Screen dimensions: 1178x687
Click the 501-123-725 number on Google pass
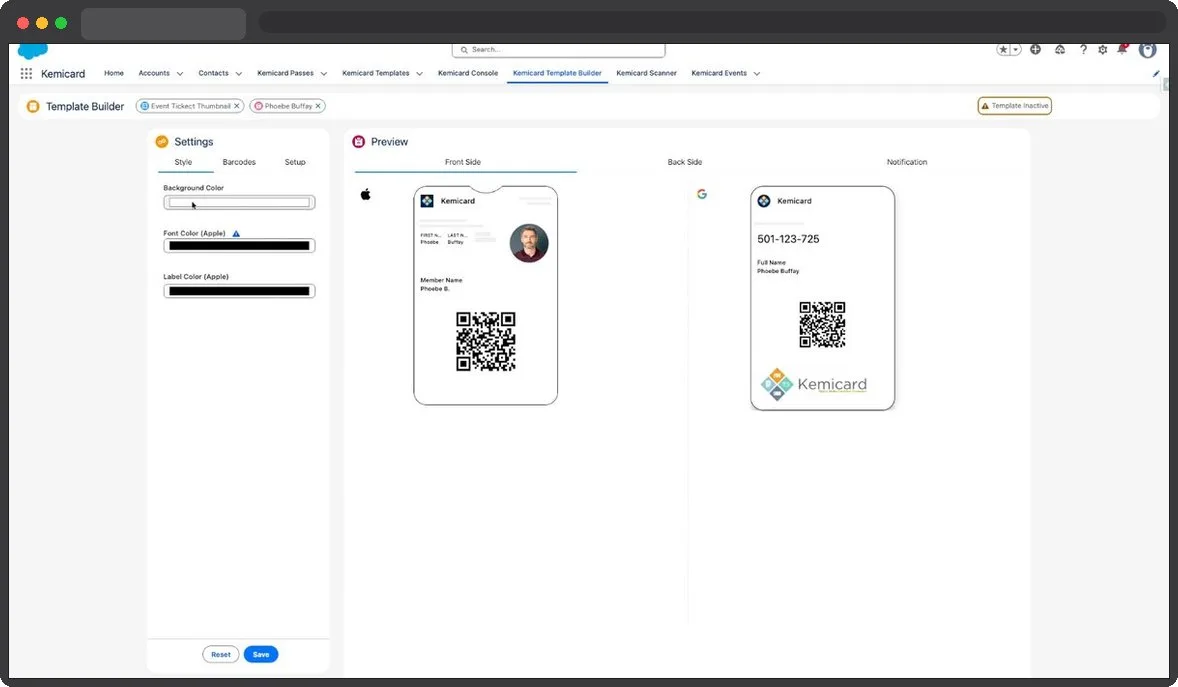click(788, 239)
